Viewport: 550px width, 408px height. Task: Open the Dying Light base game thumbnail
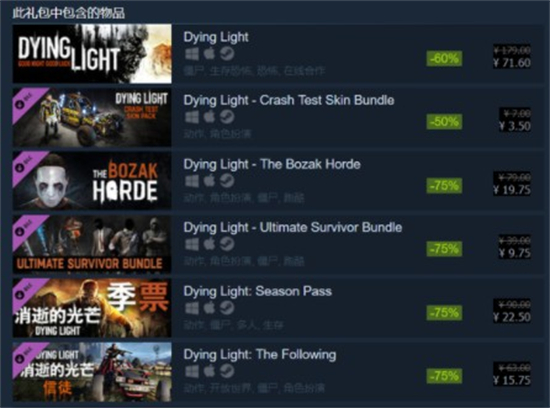coord(92,54)
